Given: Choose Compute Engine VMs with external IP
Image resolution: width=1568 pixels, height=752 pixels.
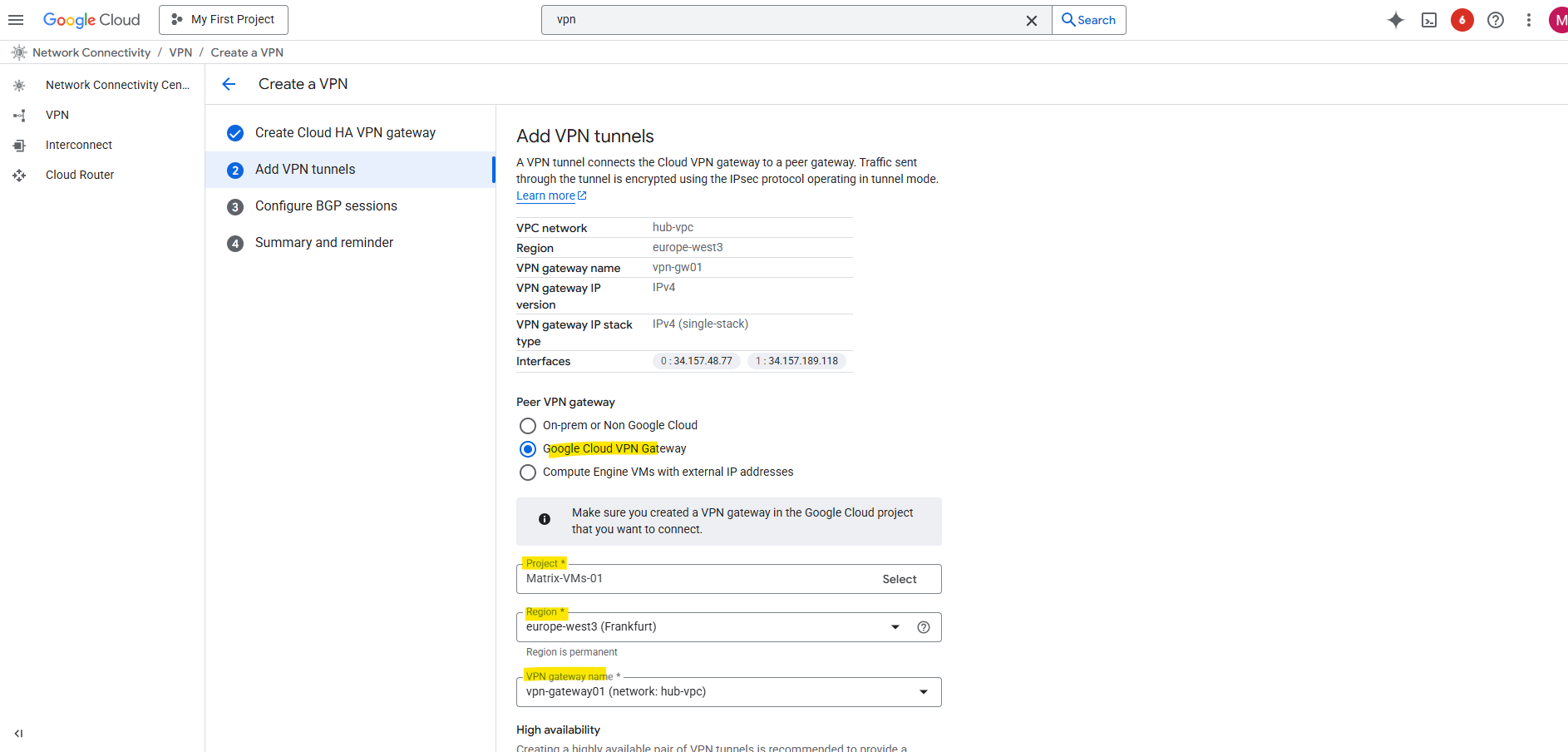Looking at the screenshot, I should (x=528, y=472).
